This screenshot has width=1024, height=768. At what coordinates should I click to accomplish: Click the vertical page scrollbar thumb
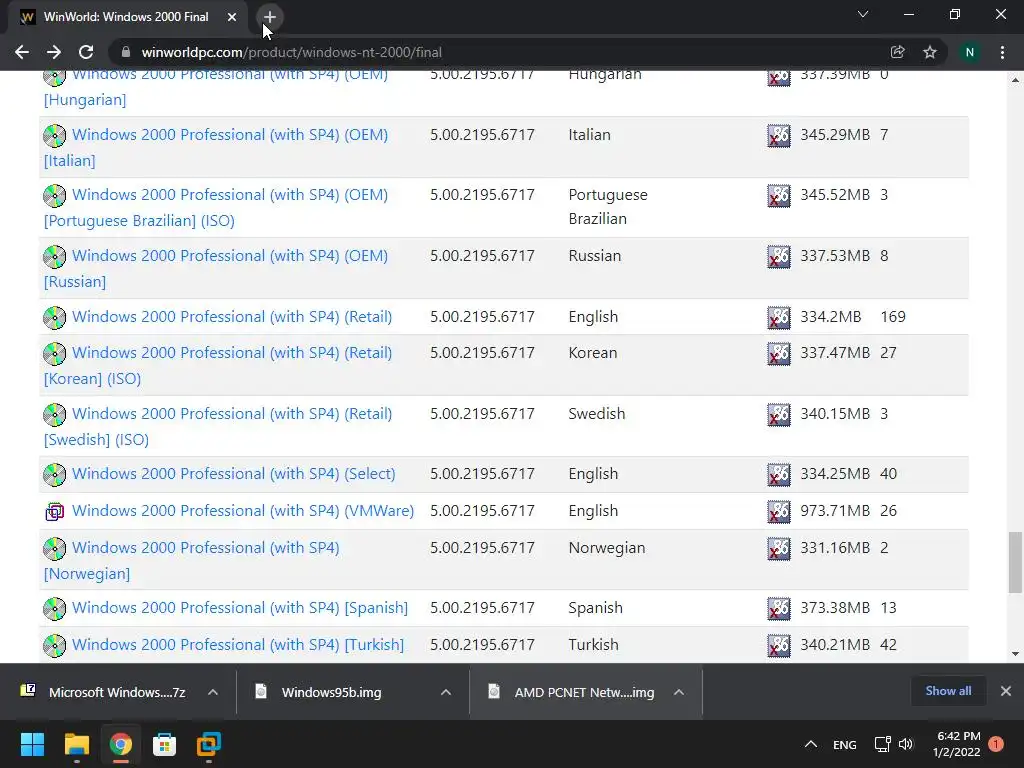(1015, 563)
